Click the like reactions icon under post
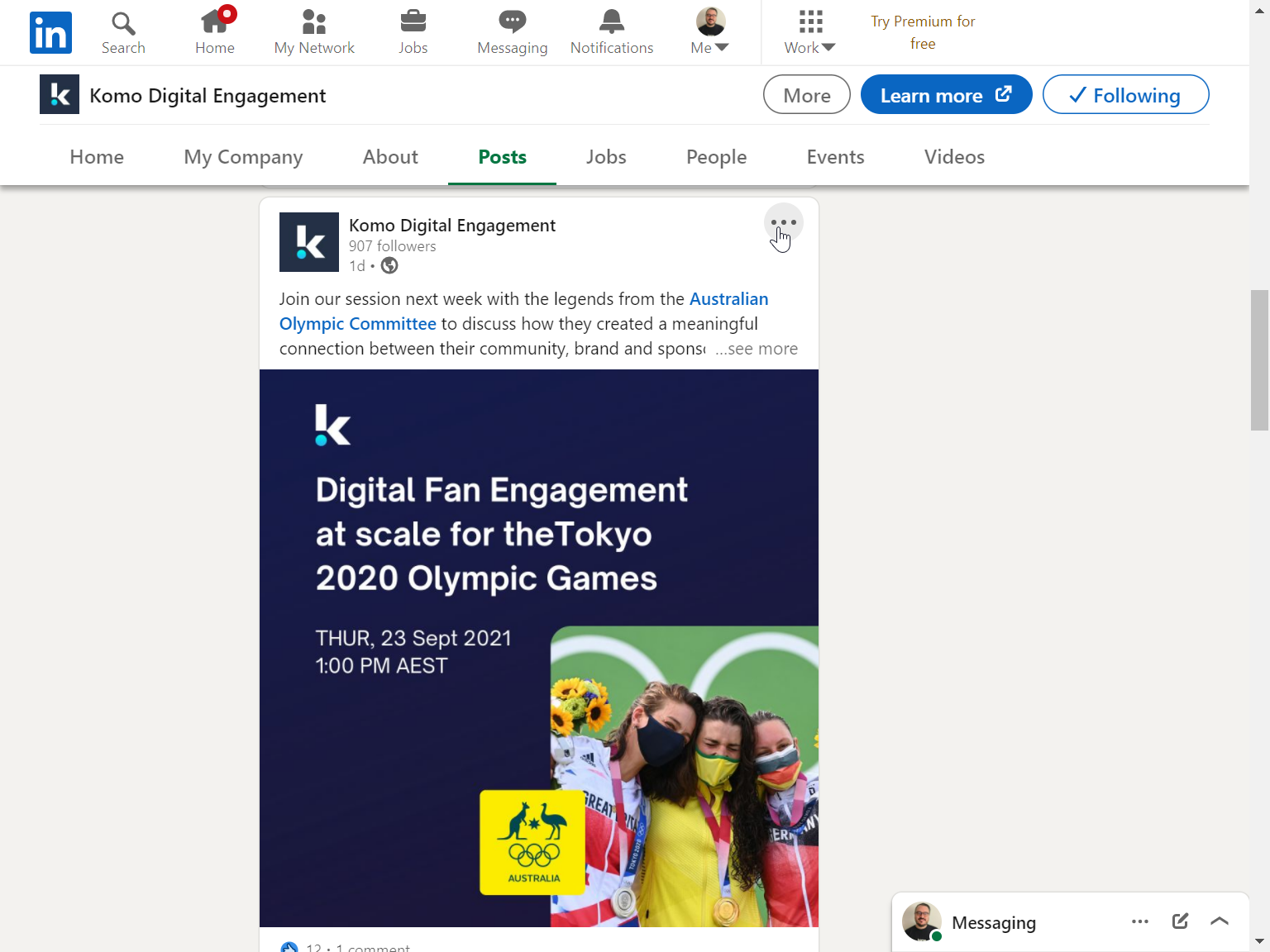The image size is (1270, 952). (x=289, y=947)
